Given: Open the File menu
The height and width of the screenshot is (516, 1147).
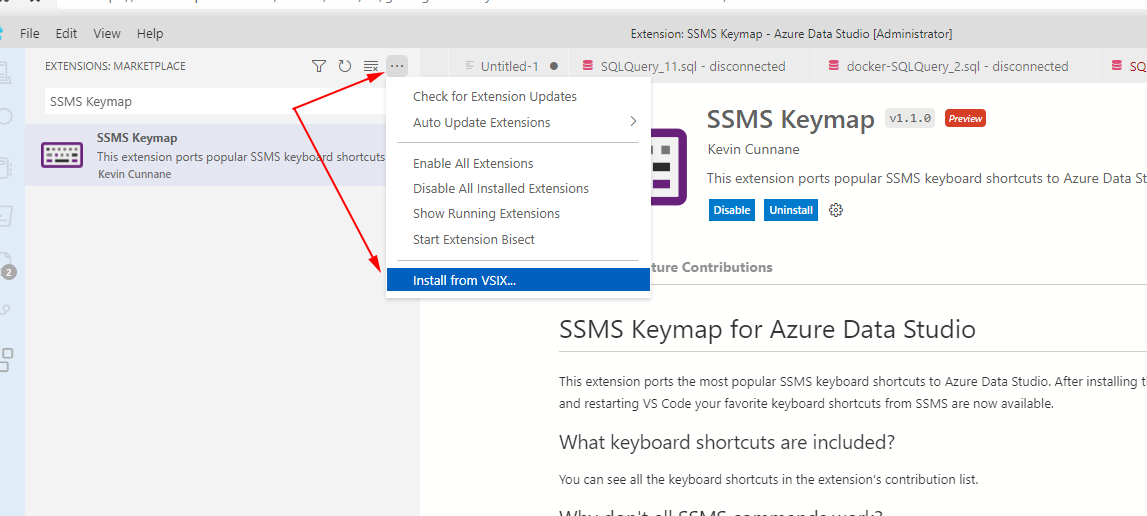Looking at the screenshot, I should pyautogui.click(x=30, y=34).
